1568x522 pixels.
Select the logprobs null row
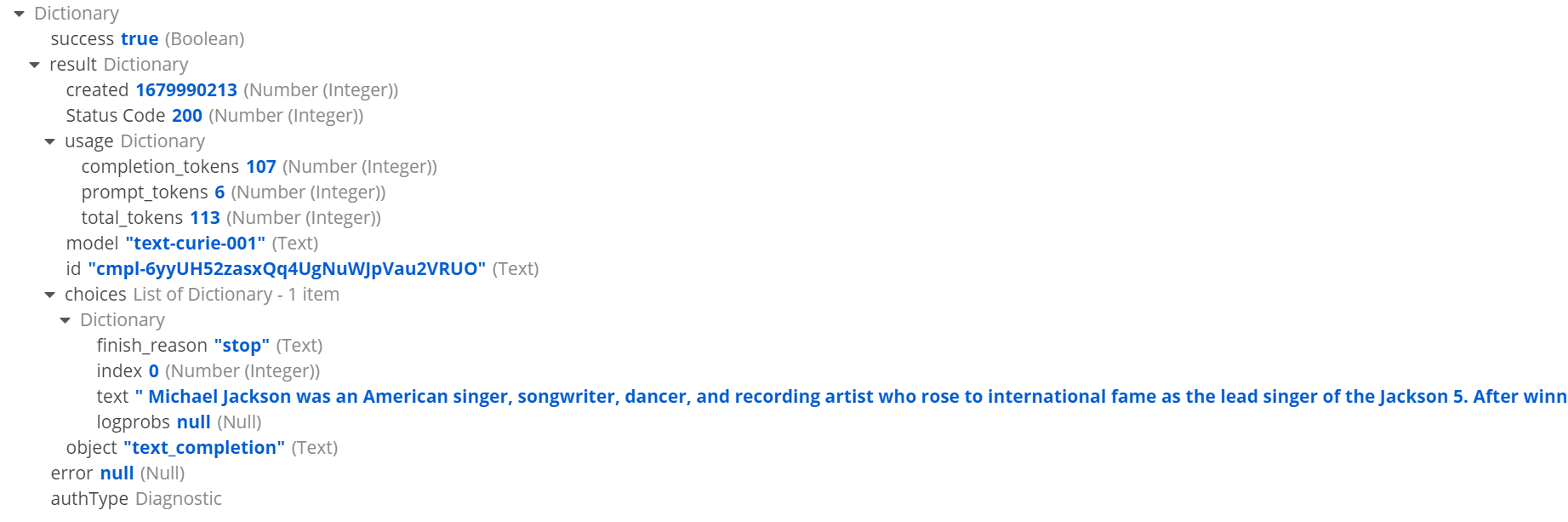179,422
